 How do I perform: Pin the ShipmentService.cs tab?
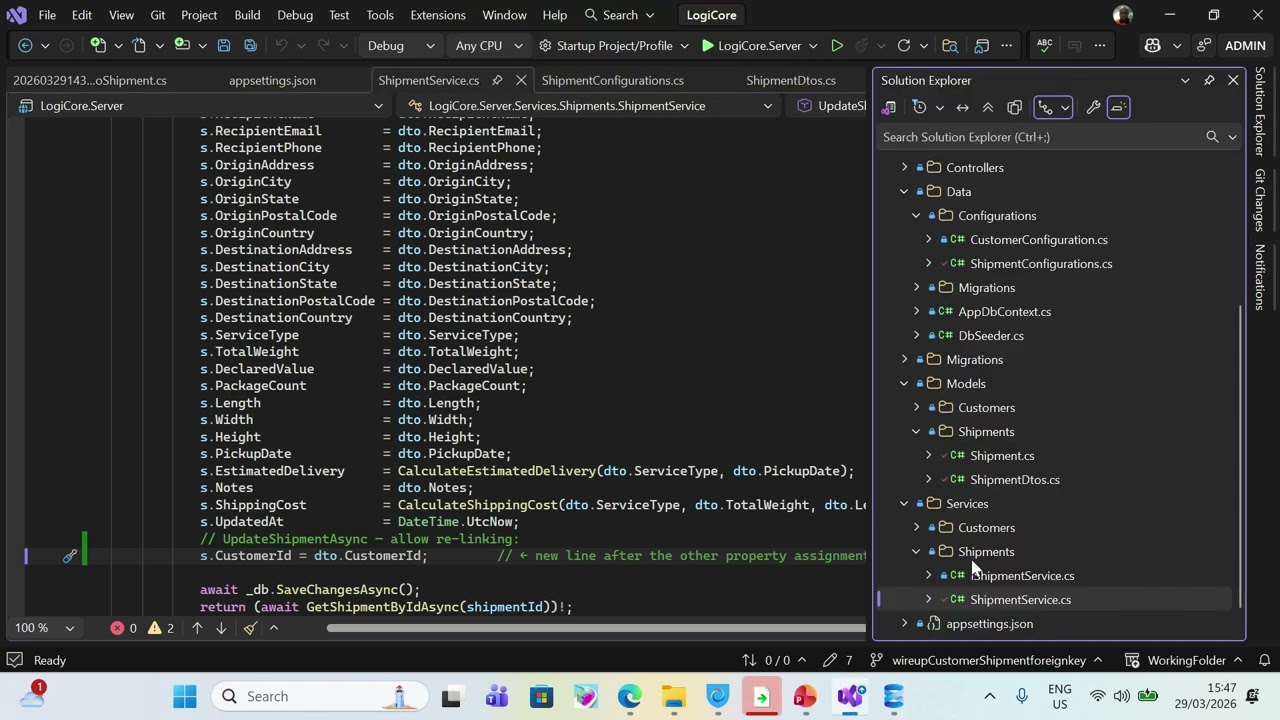[x=497, y=80]
